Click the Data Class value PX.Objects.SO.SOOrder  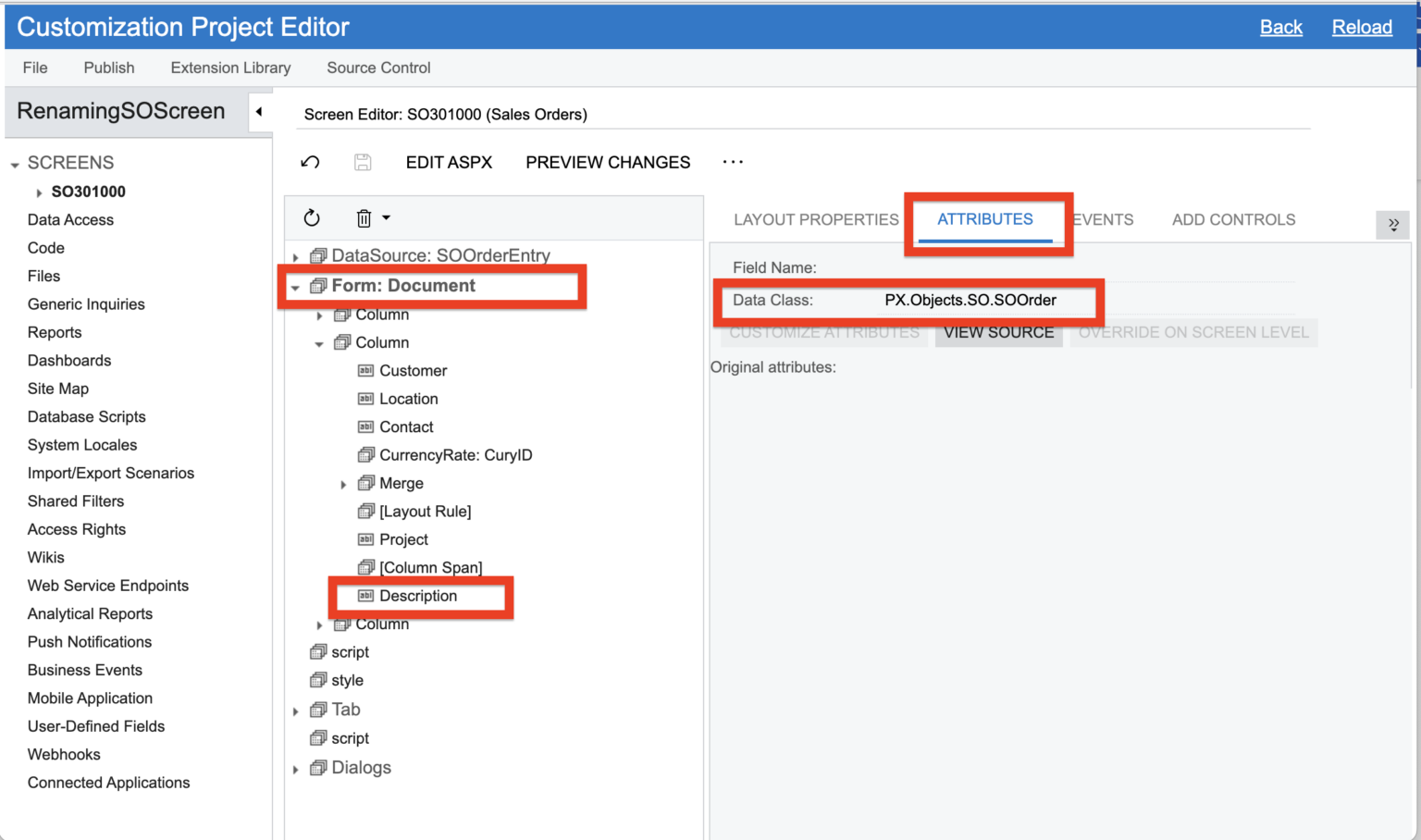pos(970,300)
